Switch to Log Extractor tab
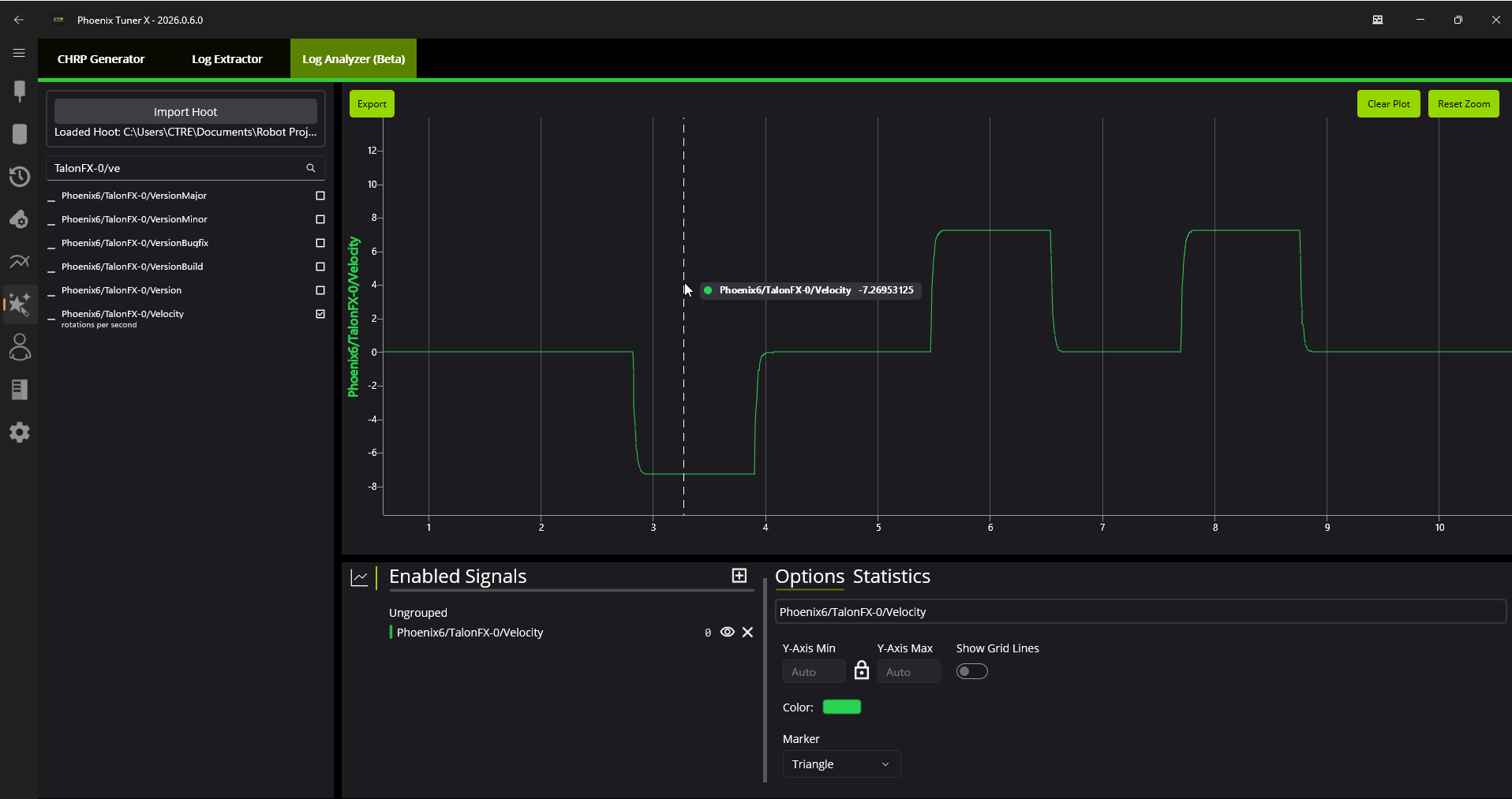This screenshot has height=799, width=1512. (227, 59)
